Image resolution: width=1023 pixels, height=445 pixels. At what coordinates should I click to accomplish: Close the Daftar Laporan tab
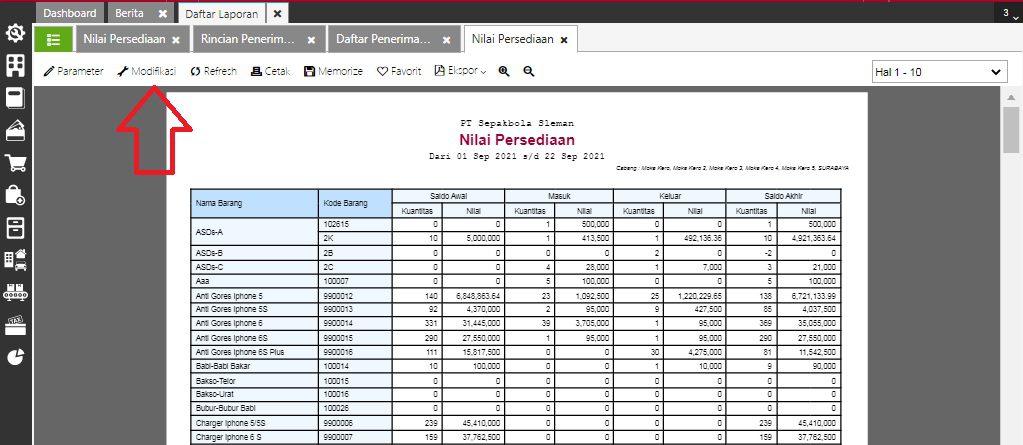[x=277, y=14]
